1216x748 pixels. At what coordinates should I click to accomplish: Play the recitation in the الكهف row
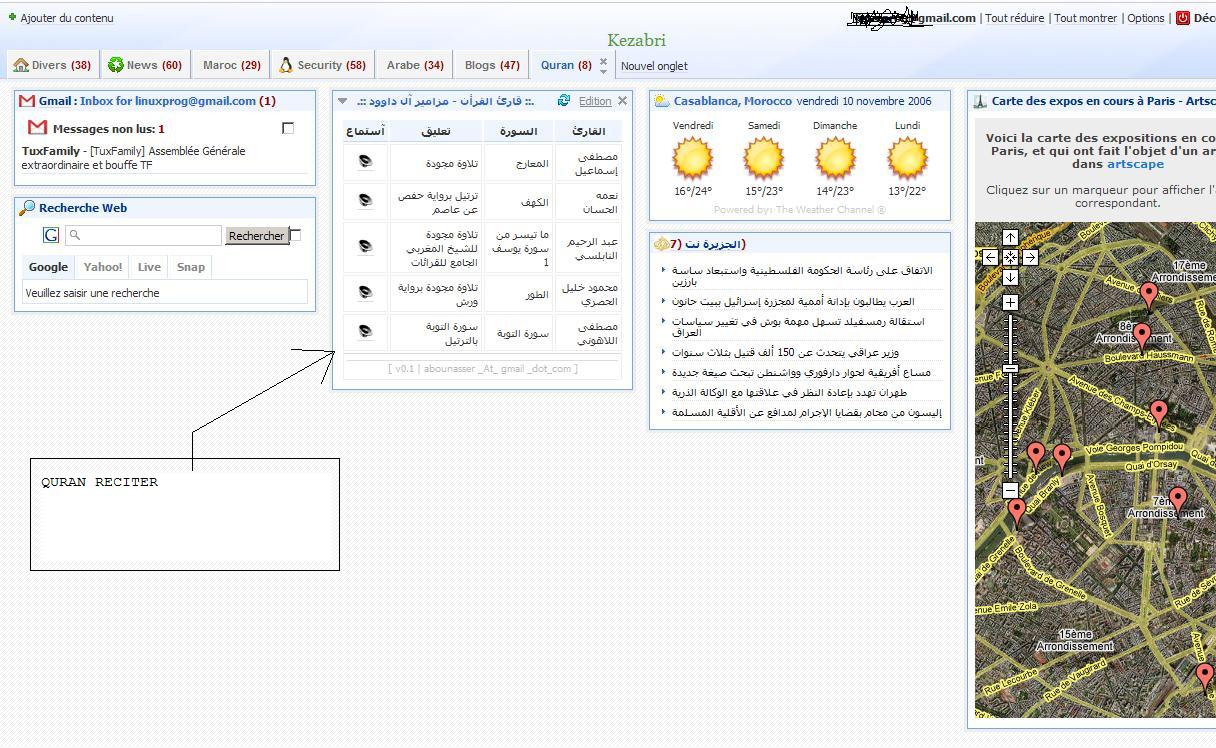[x=365, y=201]
